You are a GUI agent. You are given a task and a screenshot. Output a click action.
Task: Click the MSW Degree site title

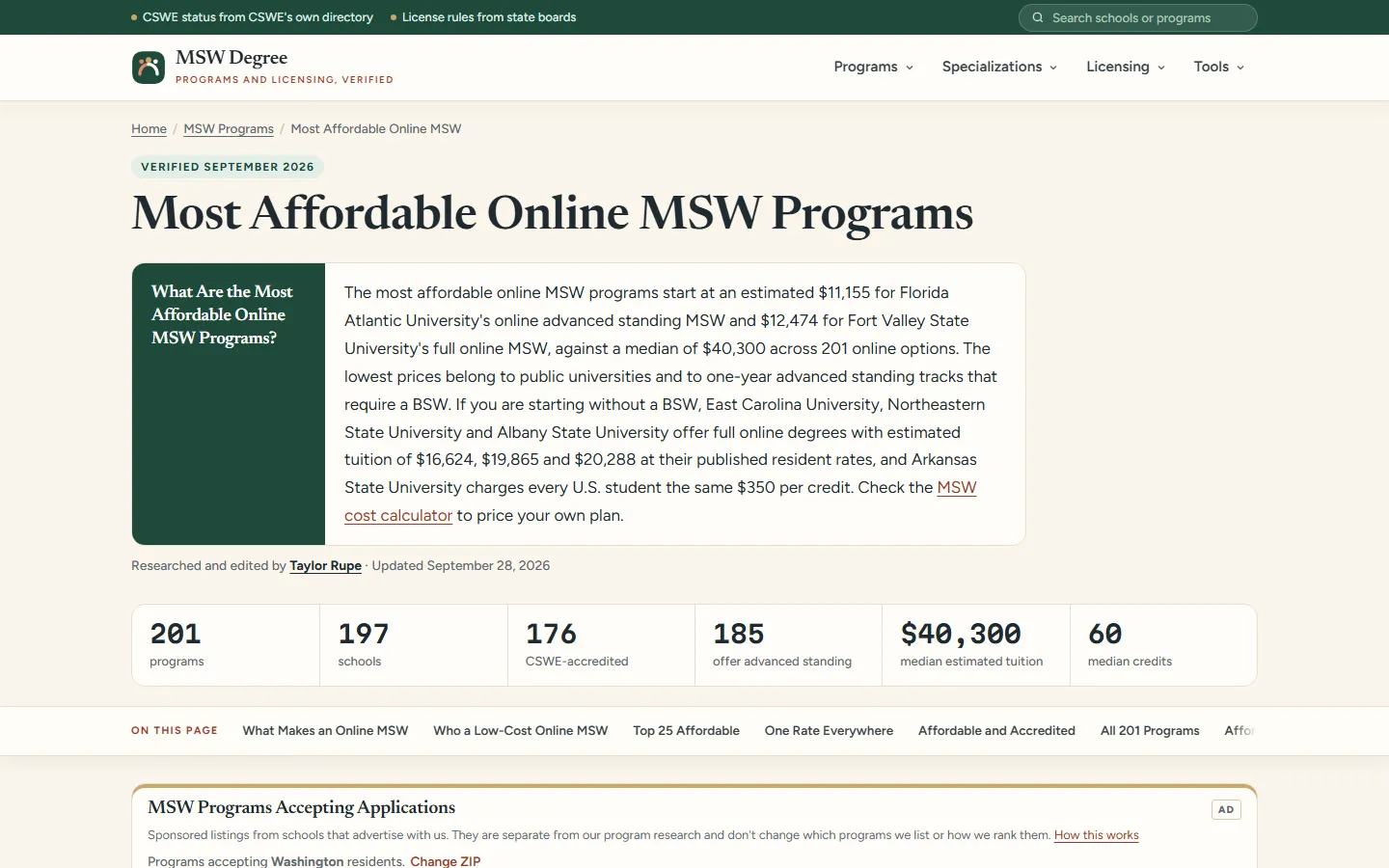click(x=231, y=58)
